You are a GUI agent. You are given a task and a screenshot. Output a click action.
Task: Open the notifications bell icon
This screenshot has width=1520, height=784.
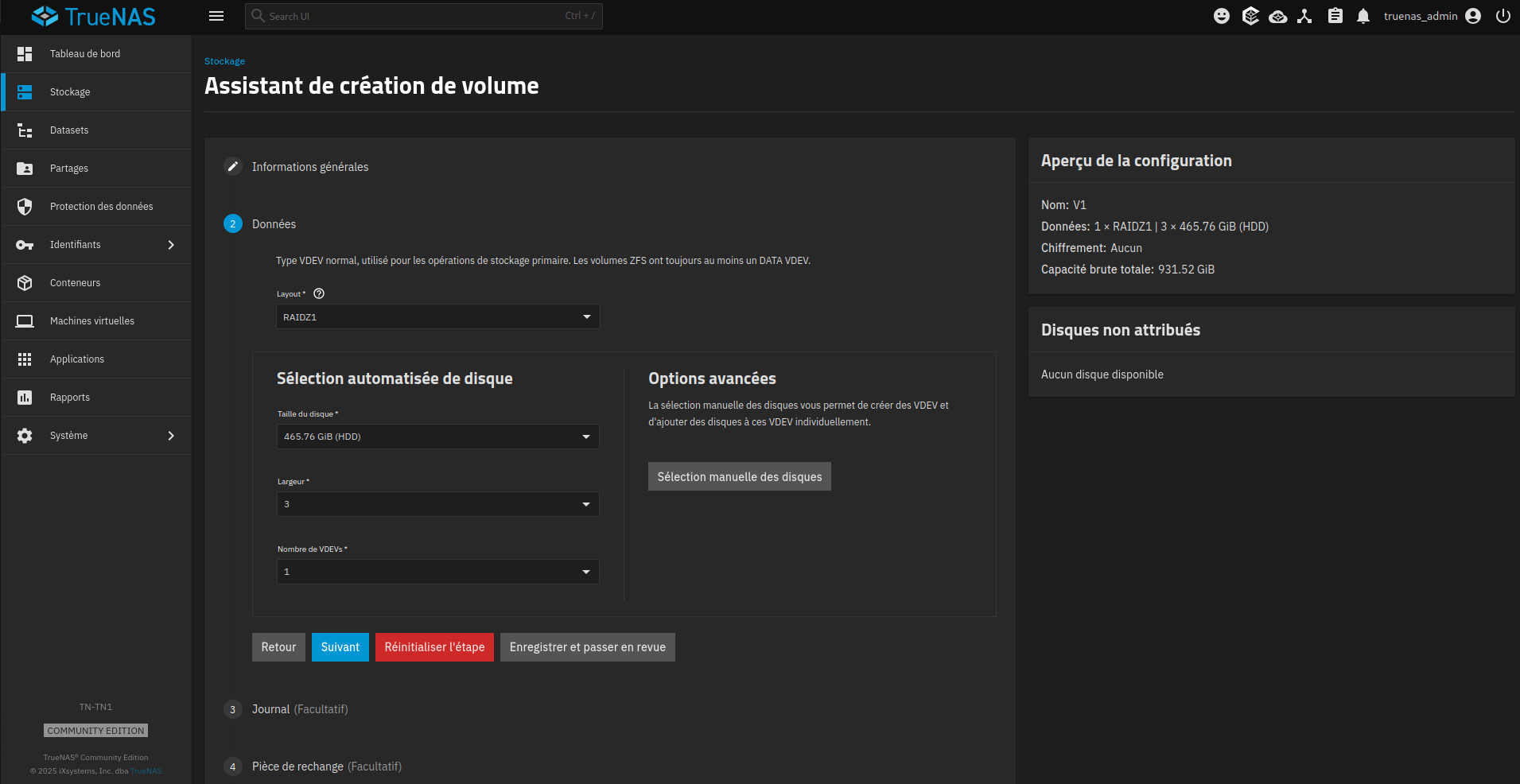point(1363,16)
